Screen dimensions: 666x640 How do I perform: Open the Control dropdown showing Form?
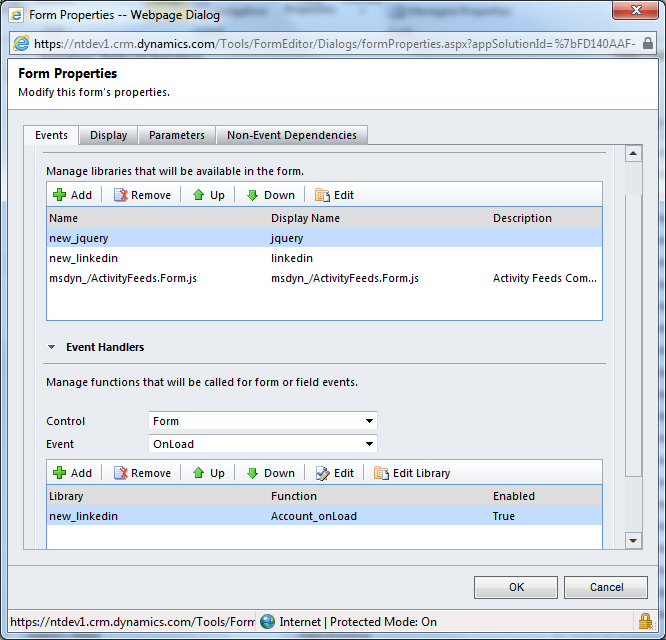coord(262,421)
